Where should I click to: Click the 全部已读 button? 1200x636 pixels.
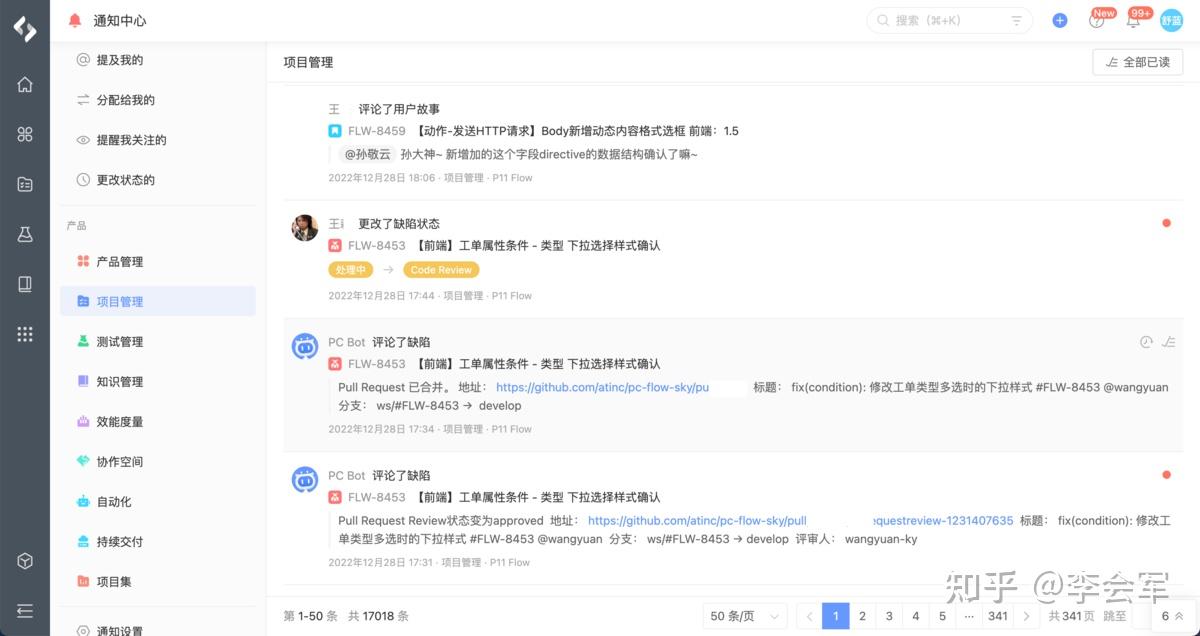(x=1137, y=61)
